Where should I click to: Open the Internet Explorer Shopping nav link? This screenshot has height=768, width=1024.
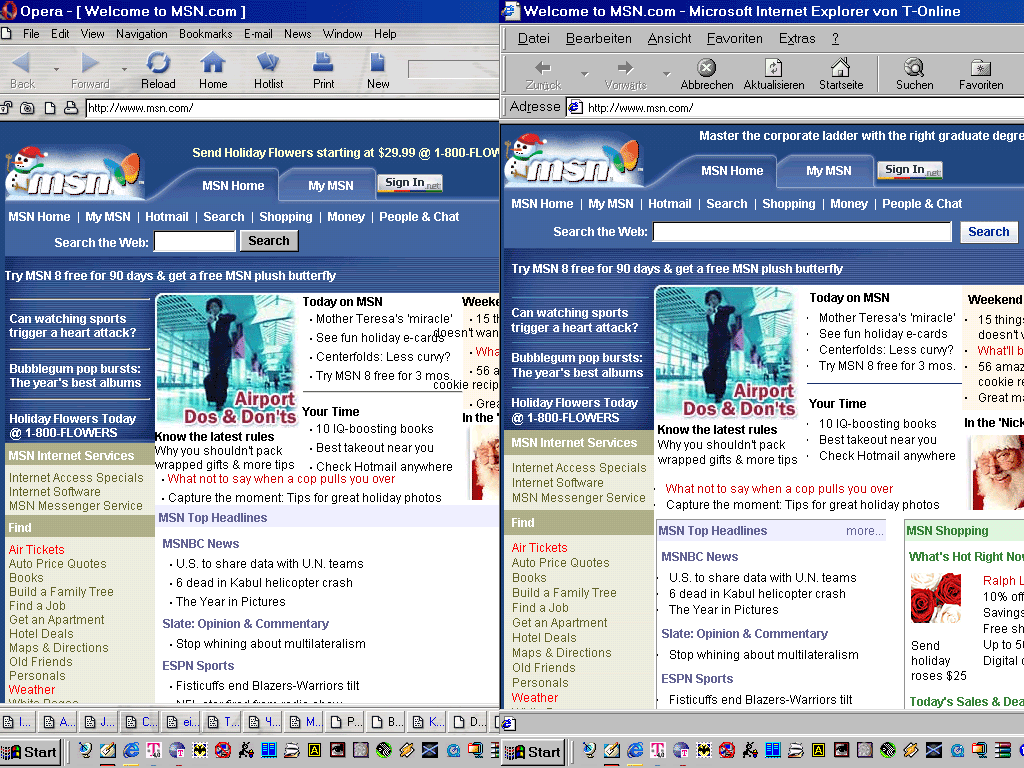[788, 204]
